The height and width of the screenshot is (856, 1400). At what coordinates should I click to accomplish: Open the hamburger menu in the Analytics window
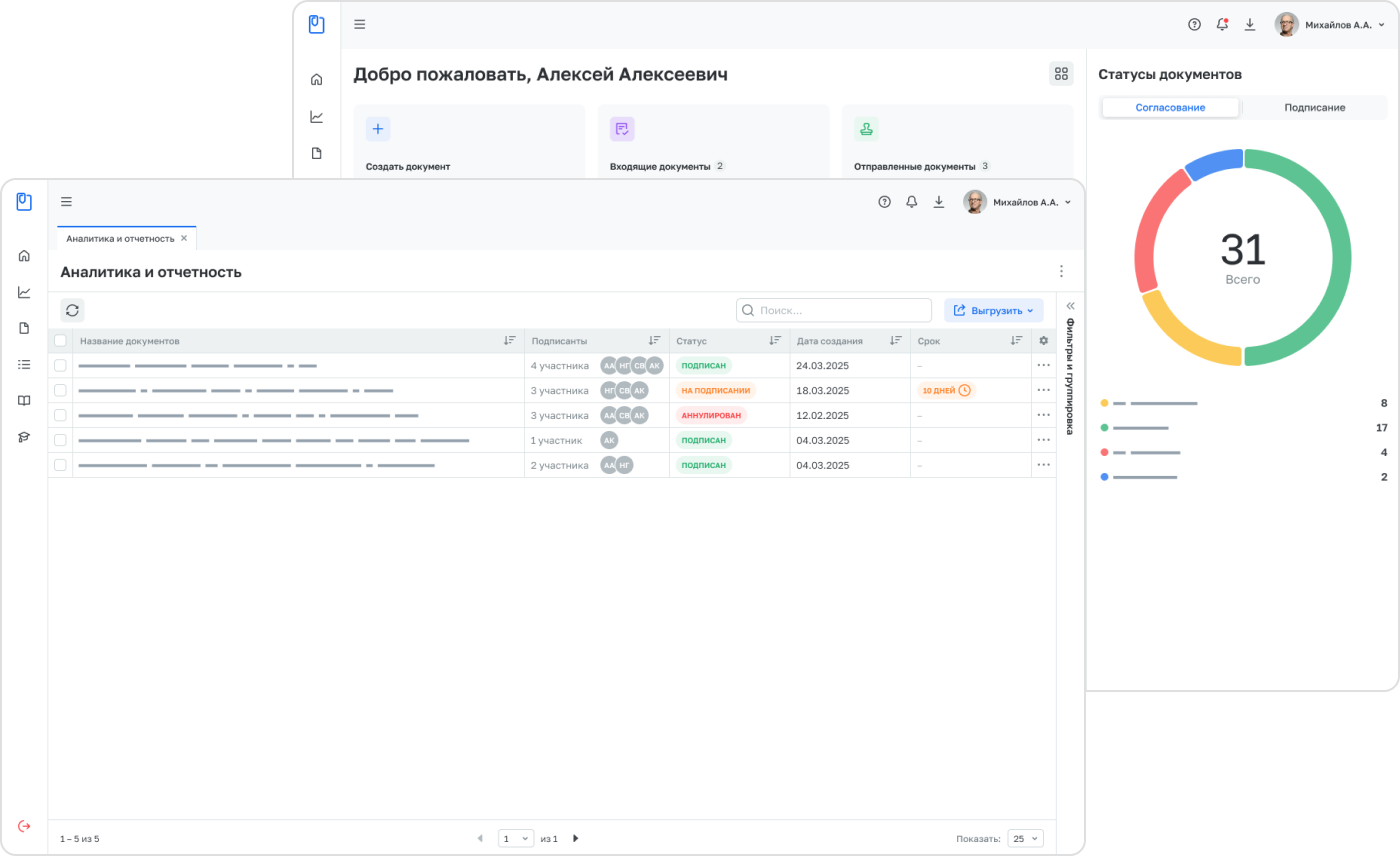click(66, 202)
